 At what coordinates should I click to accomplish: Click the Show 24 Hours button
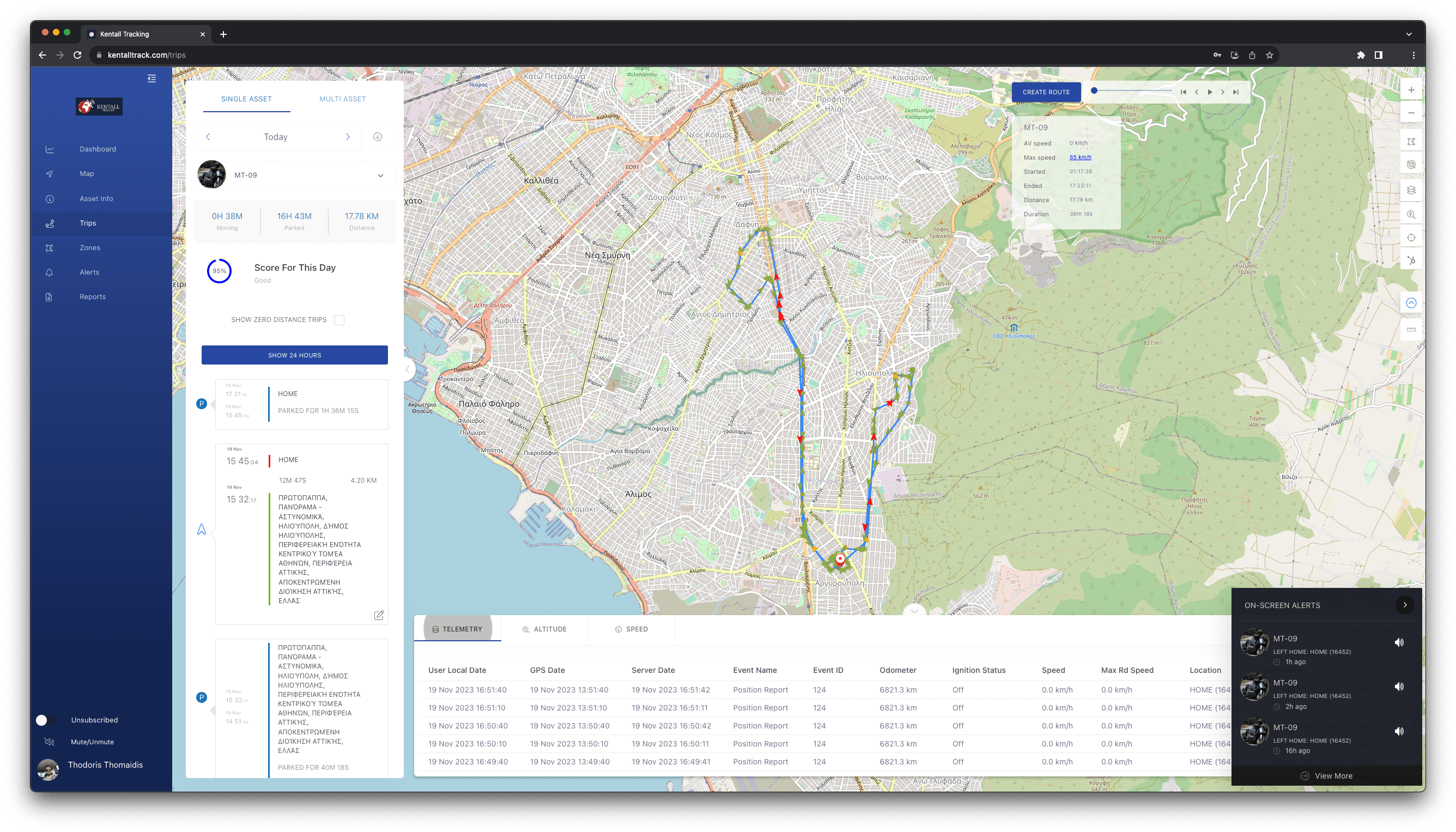click(x=295, y=355)
